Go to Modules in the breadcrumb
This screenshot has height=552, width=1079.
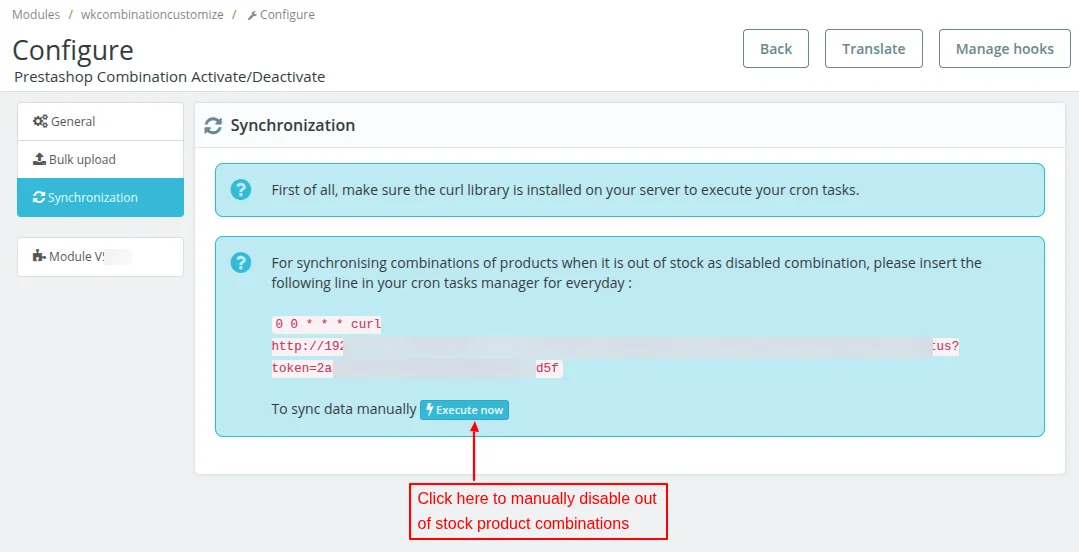(36, 15)
